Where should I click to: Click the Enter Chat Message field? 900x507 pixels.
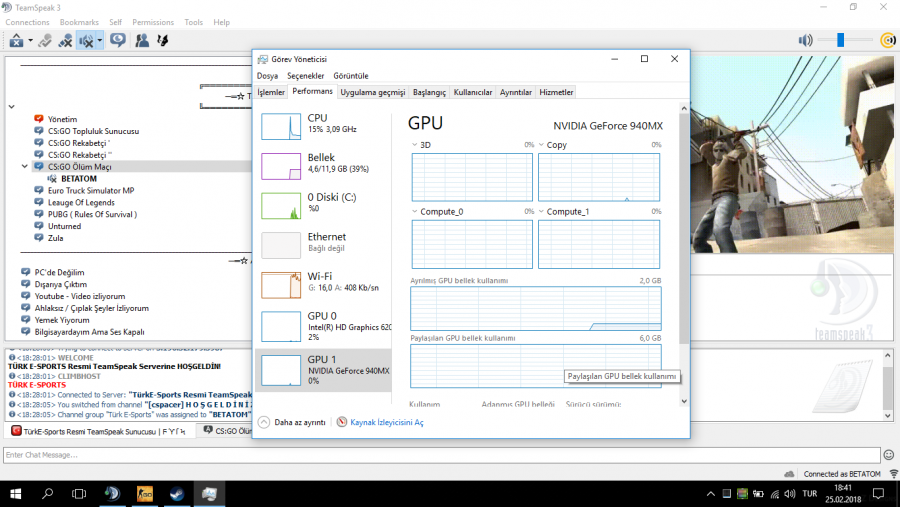(441, 455)
